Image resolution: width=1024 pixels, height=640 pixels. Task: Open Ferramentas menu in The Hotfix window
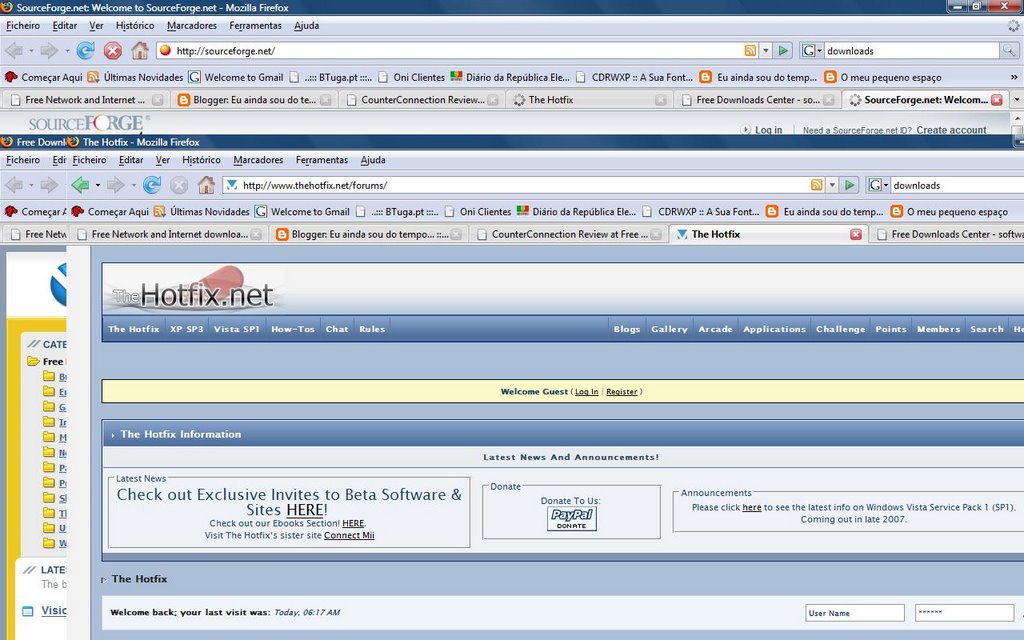click(322, 160)
